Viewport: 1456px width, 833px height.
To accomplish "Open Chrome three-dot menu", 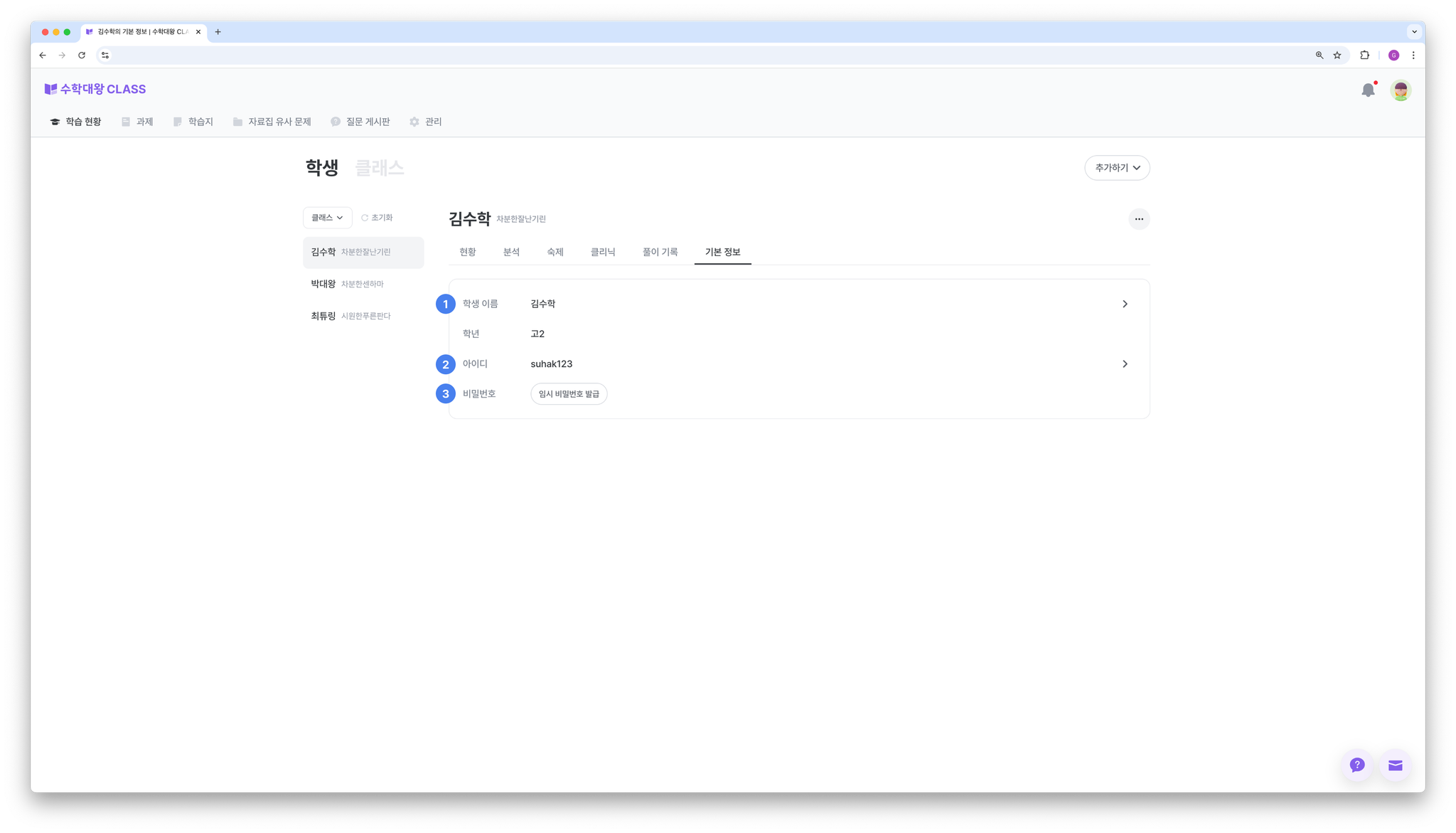I will [x=1413, y=55].
